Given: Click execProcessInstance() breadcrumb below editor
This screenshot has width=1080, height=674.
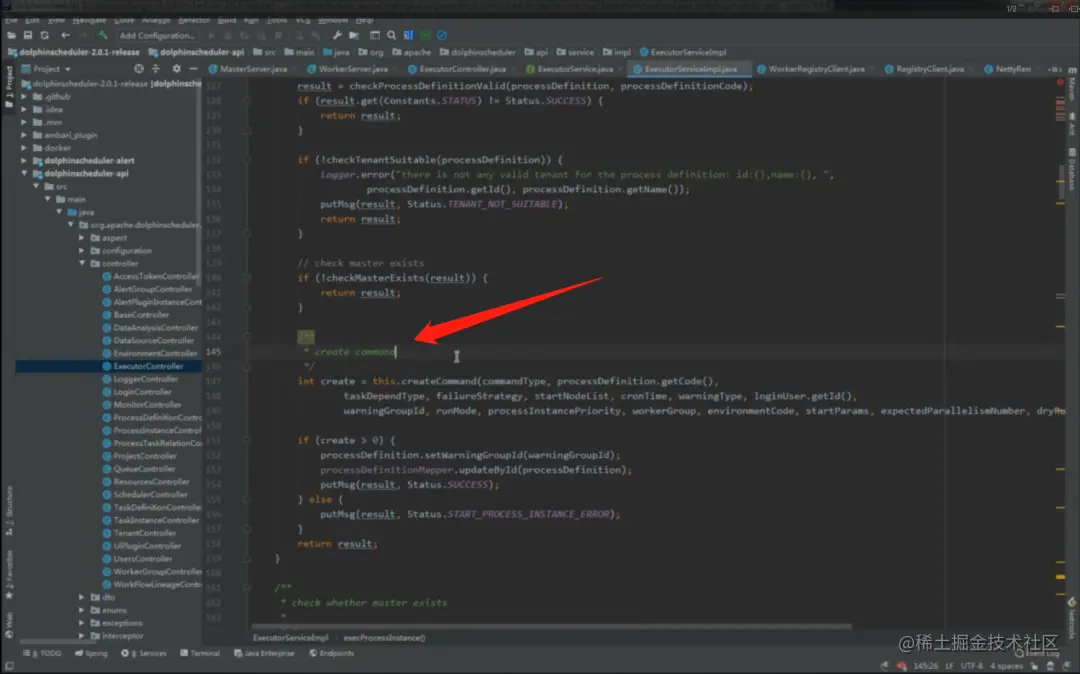Looking at the screenshot, I should click(x=384, y=638).
